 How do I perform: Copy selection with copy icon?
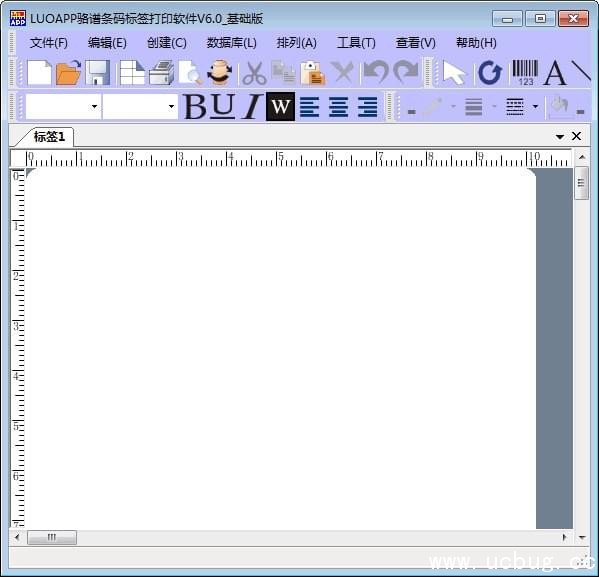point(283,73)
